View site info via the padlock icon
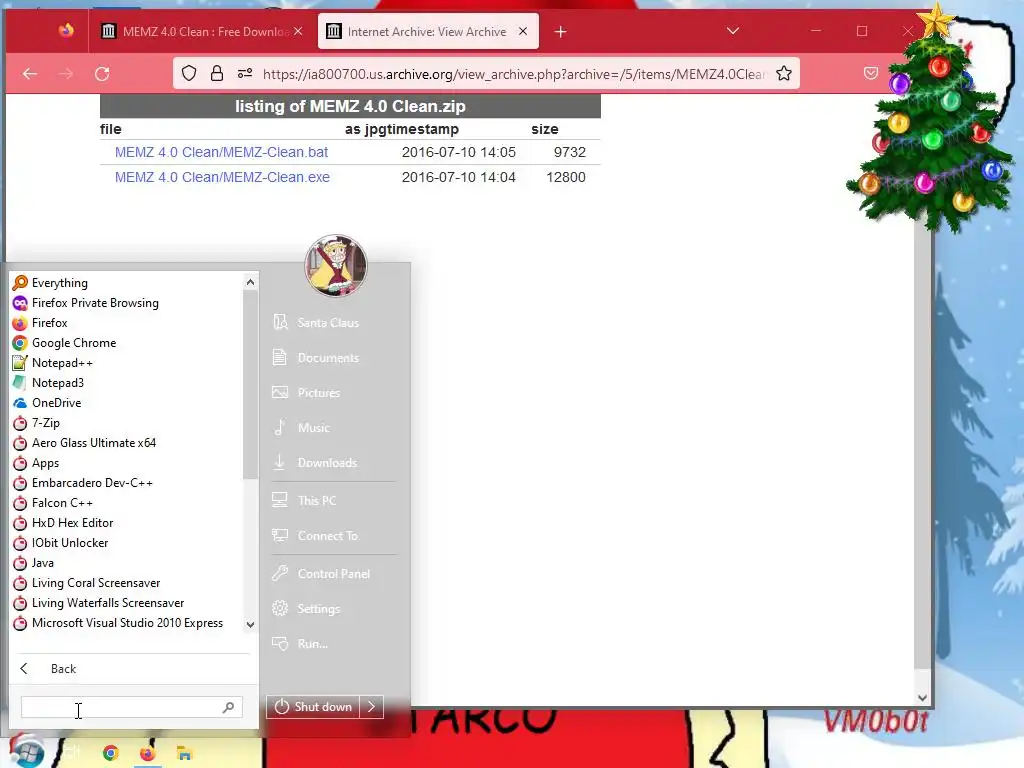This screenshot has height=768, width=1024. 217,74
